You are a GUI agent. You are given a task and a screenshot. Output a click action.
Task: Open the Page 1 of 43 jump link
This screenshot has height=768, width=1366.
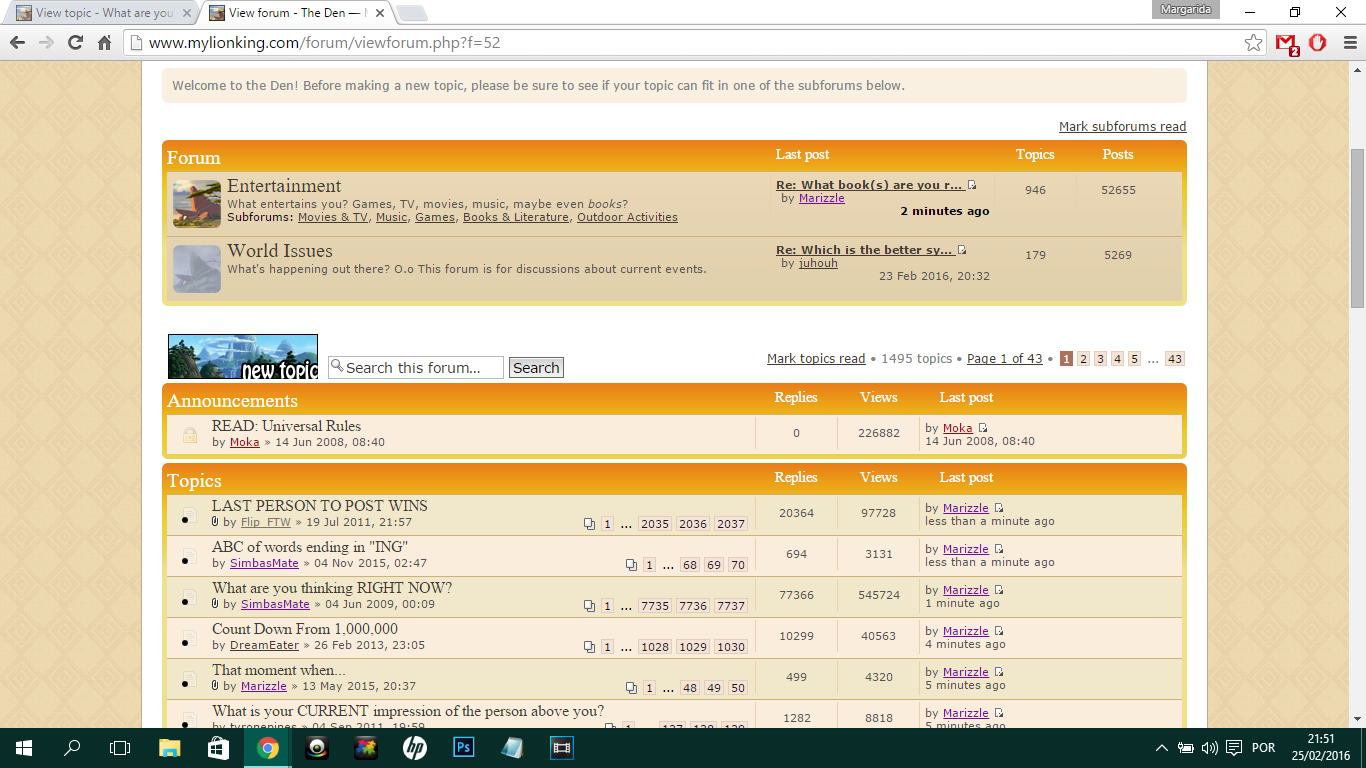(x=1004, y=359)
